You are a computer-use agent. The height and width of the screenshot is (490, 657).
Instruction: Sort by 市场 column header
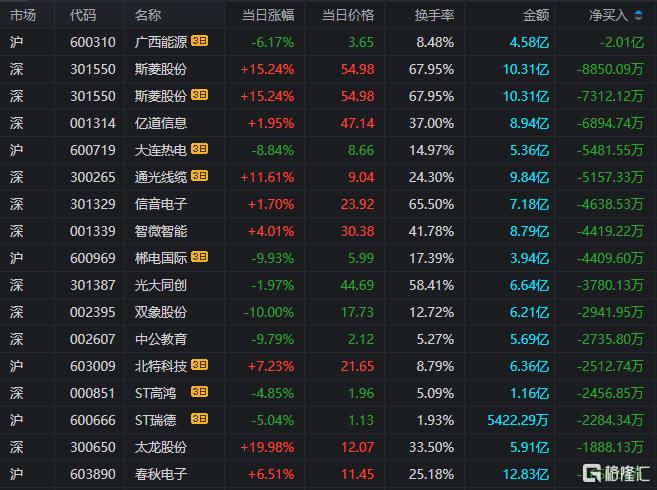[23, 16]
